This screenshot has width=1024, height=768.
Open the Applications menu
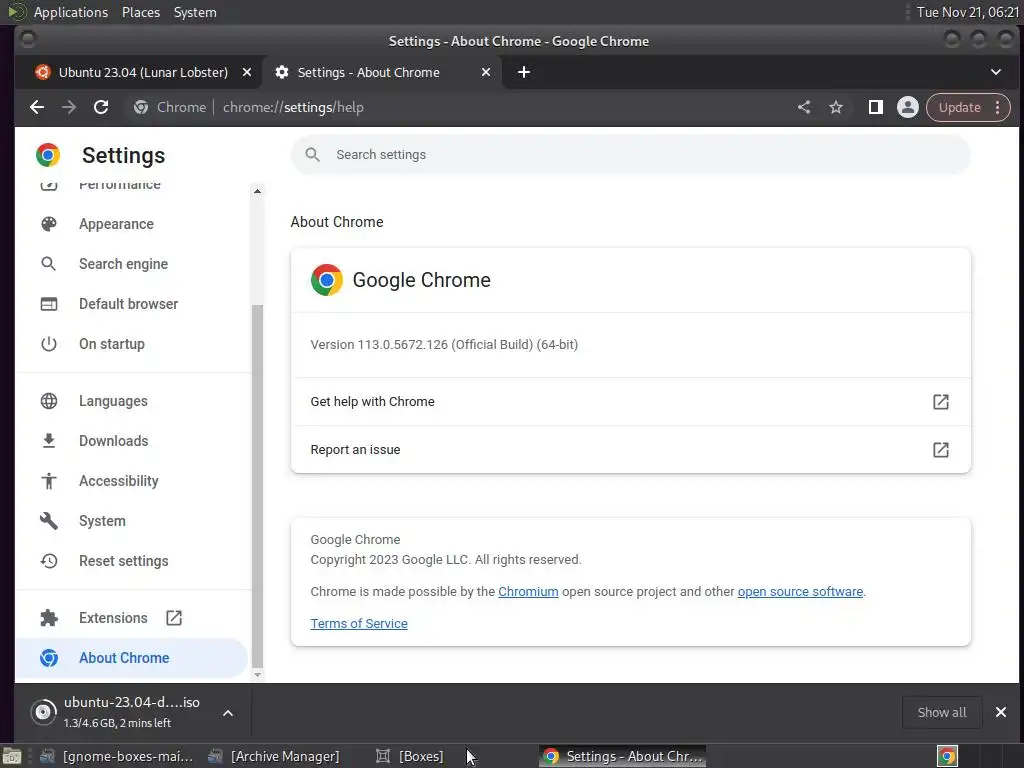click(x=71, y=12)
